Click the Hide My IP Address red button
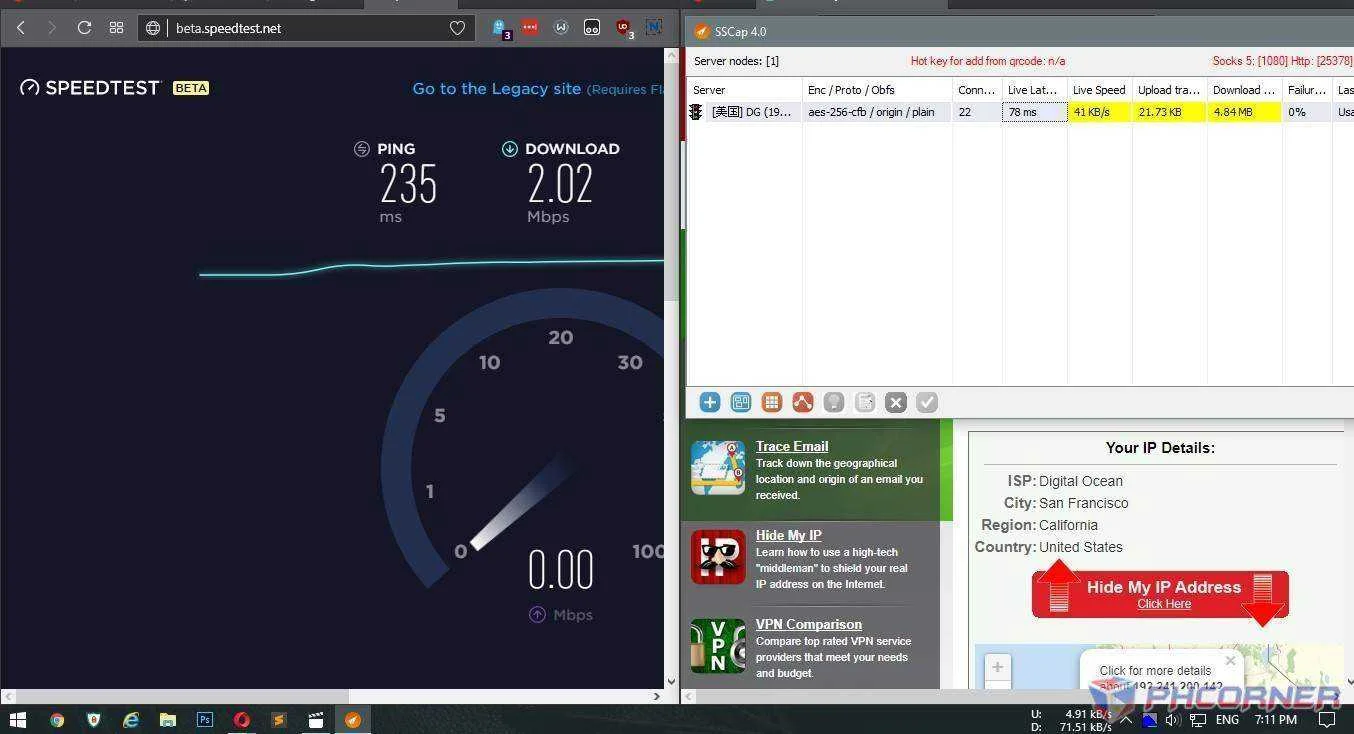The height and width of the screenshot is (734, 1354). (1160, 594)
